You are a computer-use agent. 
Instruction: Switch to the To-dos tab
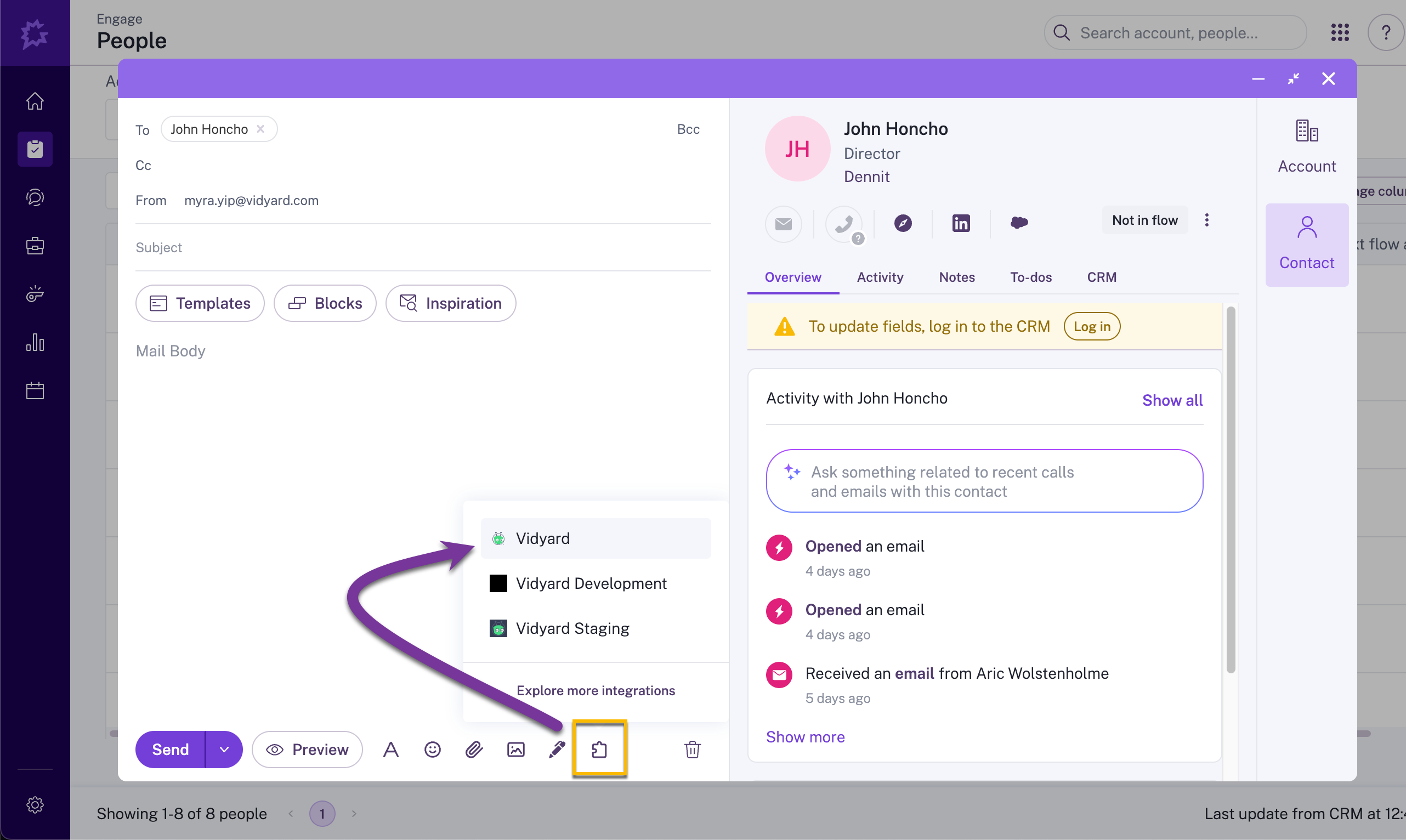coord(1031,277)
